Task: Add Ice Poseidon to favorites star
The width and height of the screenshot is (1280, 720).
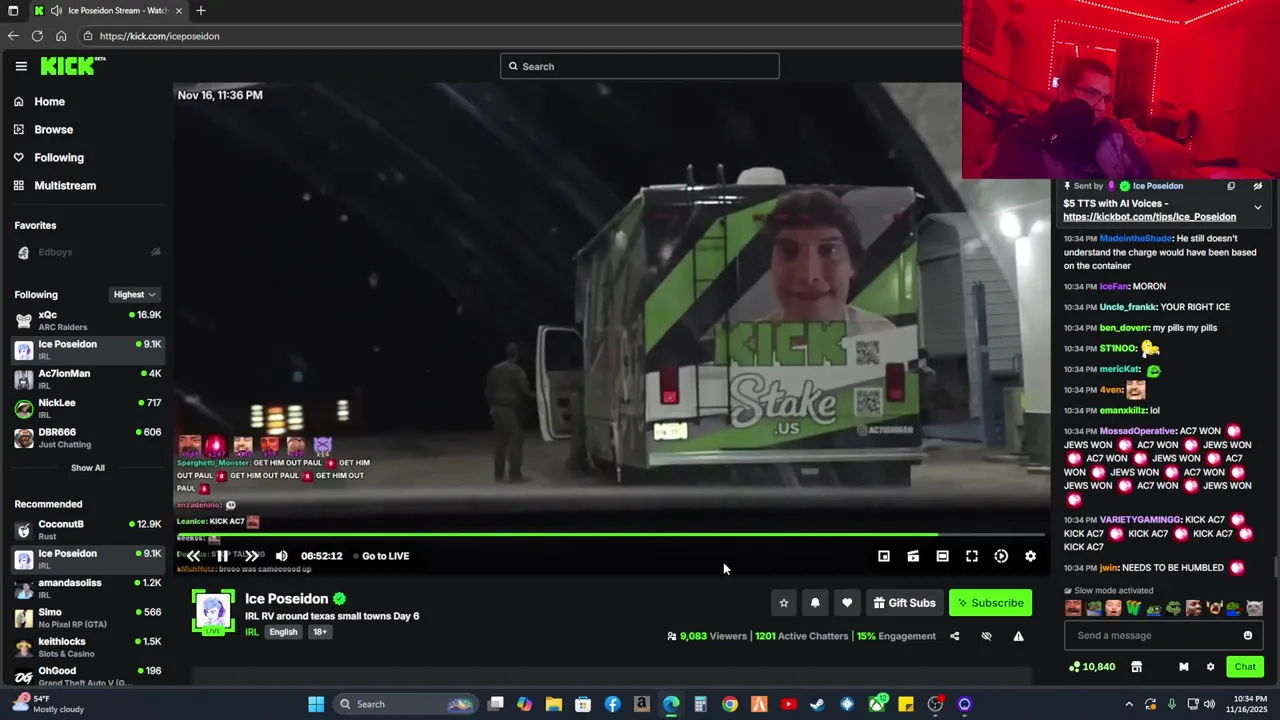Action: 784,603
